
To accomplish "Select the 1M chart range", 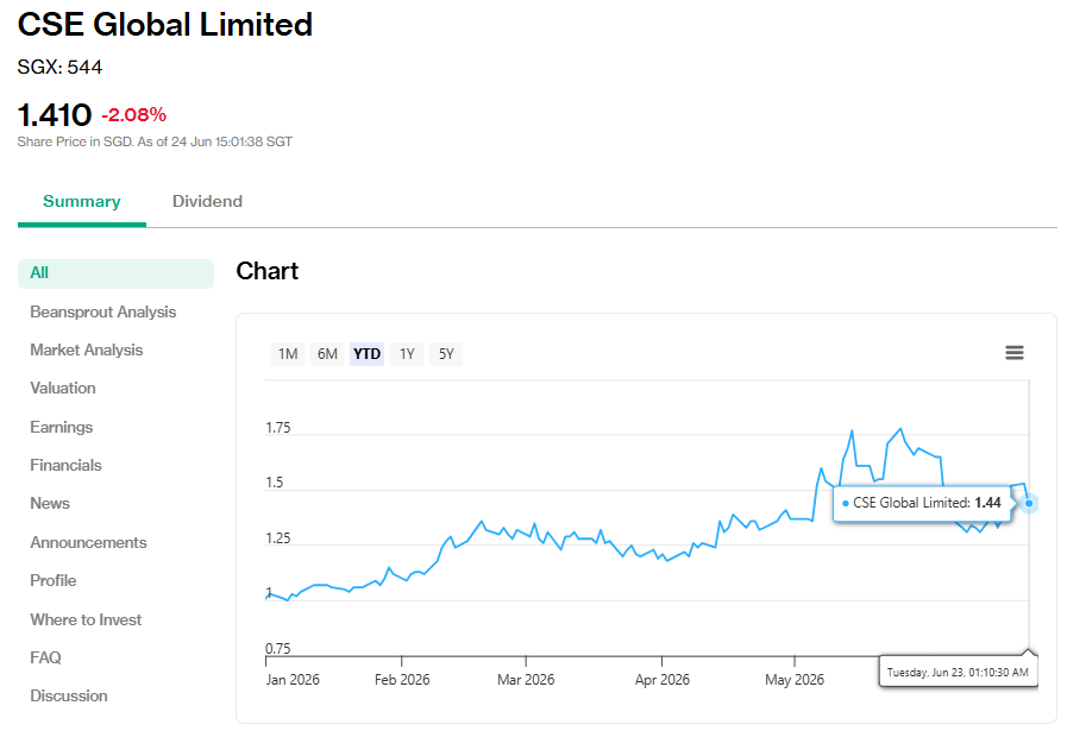I will [x=287, y=354].
